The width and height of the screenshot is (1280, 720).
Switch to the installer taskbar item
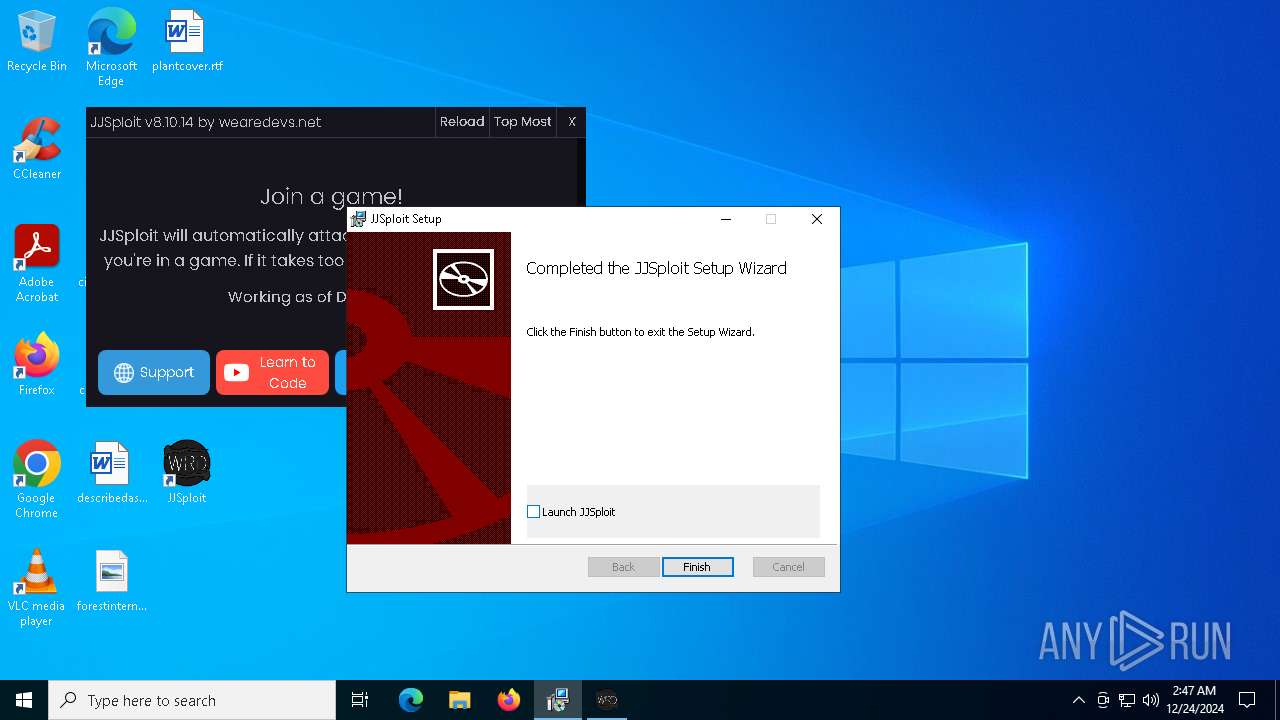[x=558, y=700]
